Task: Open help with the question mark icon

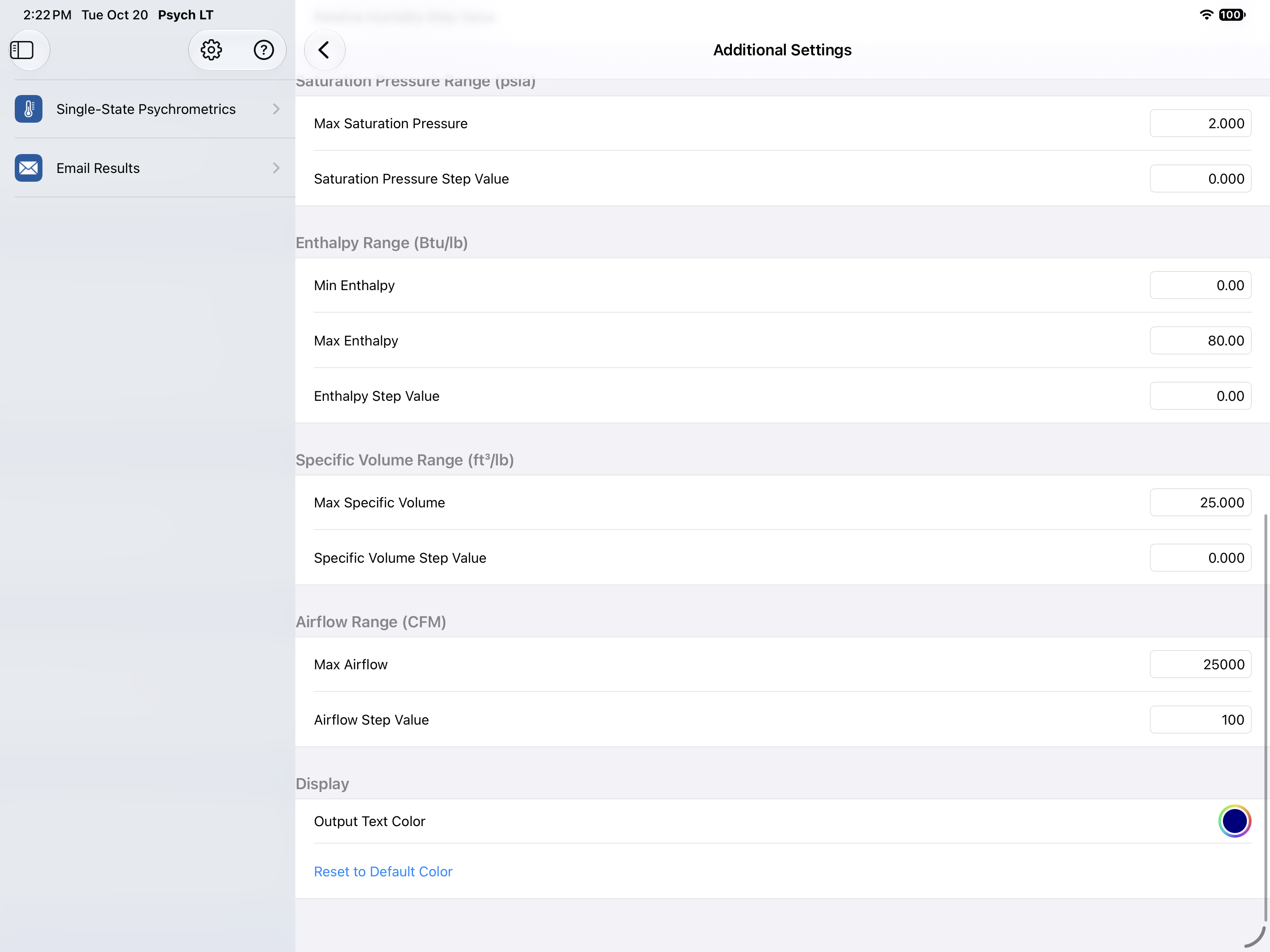Action: 264,50
